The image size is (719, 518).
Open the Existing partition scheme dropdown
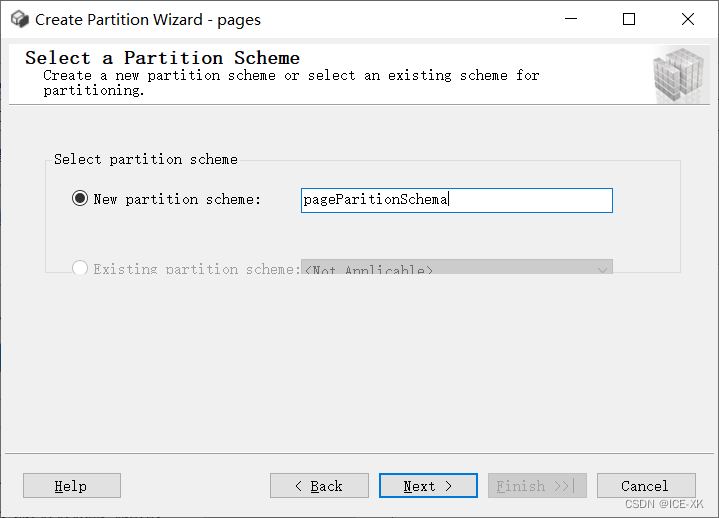coord(602,268)
